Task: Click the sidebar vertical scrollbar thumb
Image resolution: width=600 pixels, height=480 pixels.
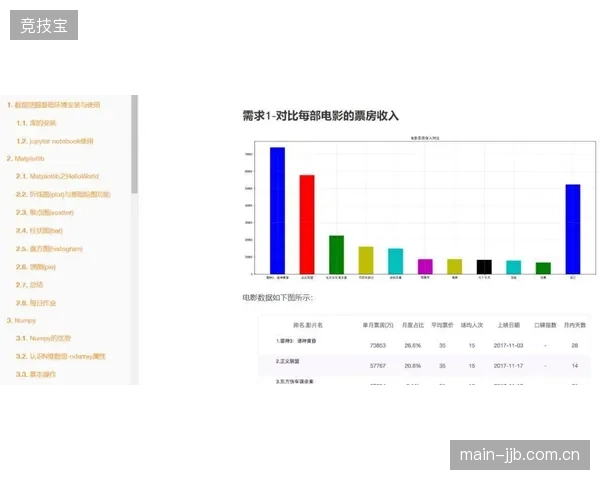Action: pyautogui.click(x=134, y=144)
